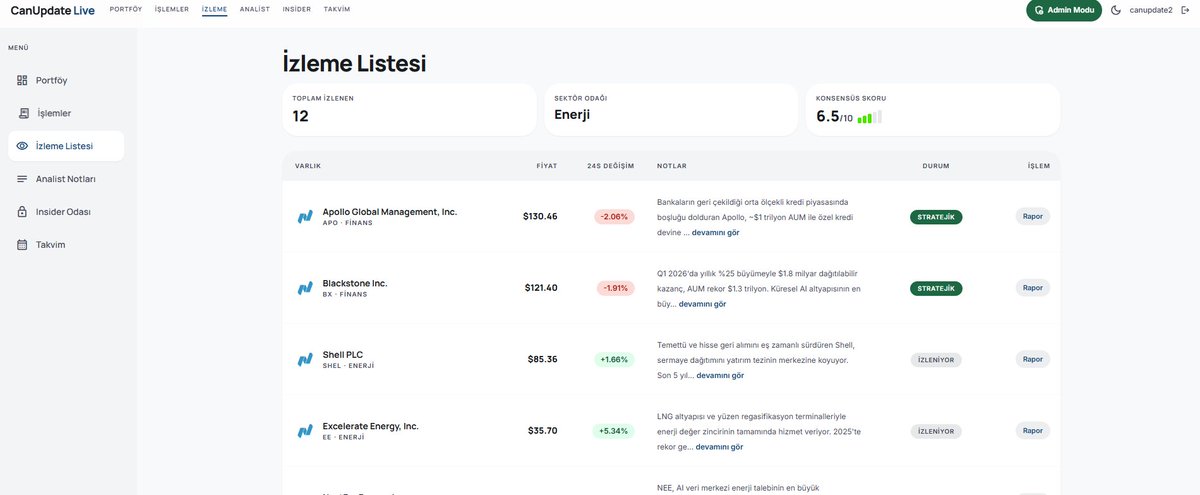Open Rapor for Excelerate Energy

point(1033,431)
